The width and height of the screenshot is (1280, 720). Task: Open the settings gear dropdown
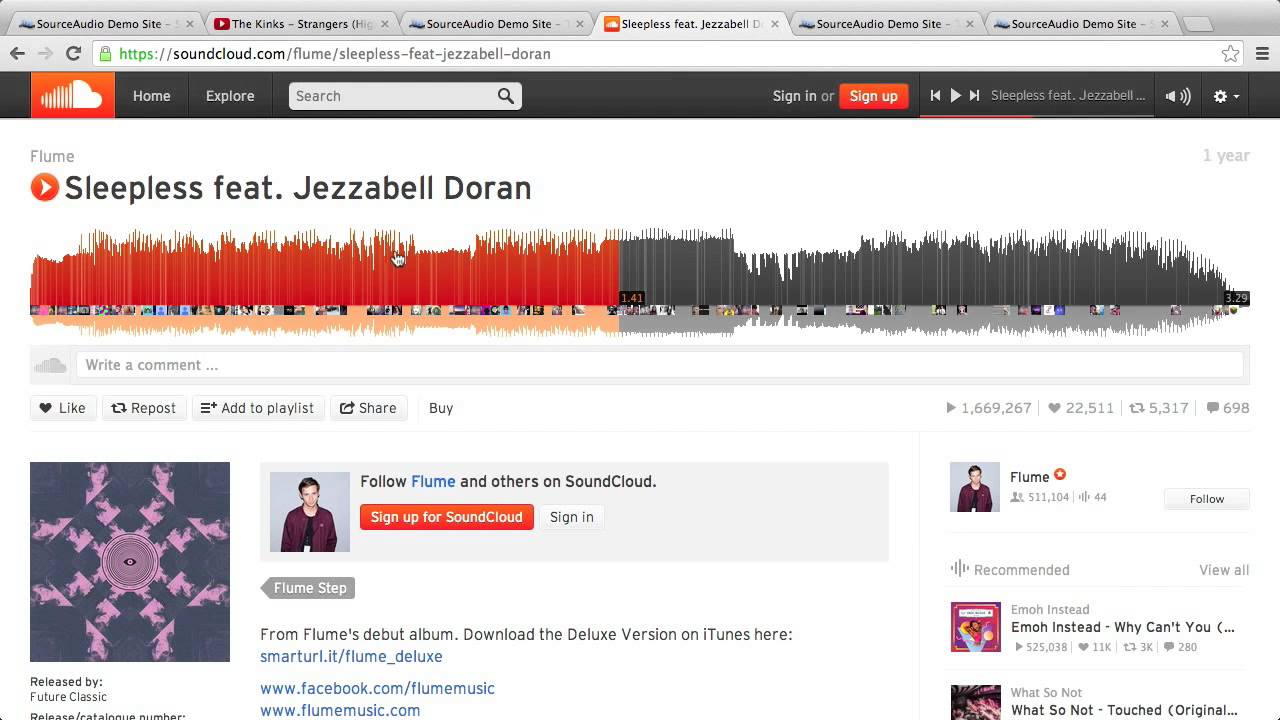coord(1226,96)
